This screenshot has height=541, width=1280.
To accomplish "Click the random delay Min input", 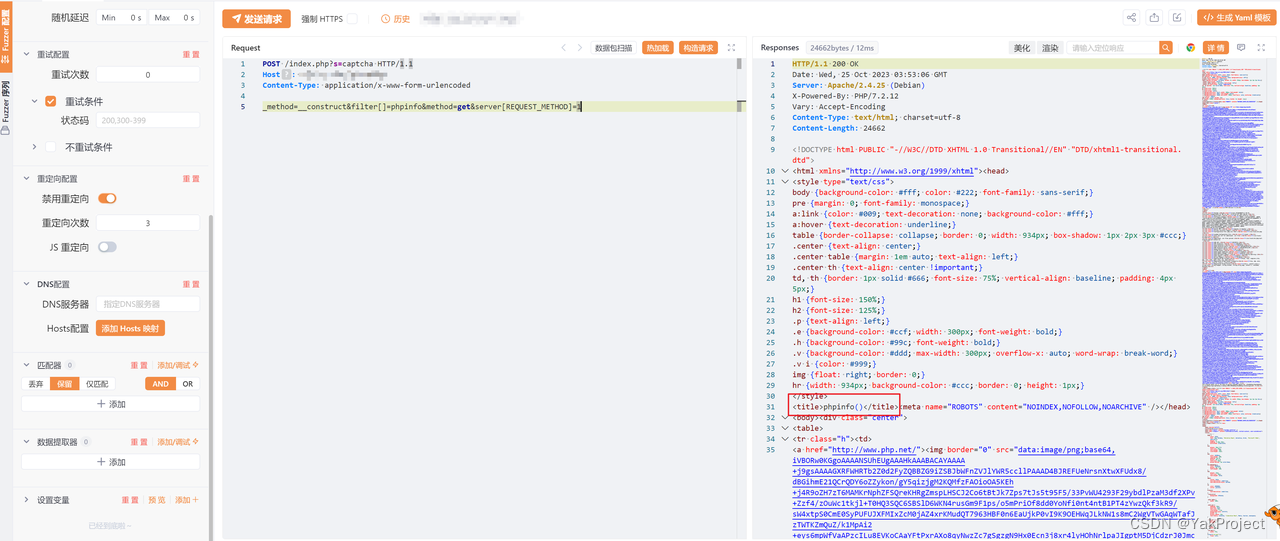I will point(121,17).
